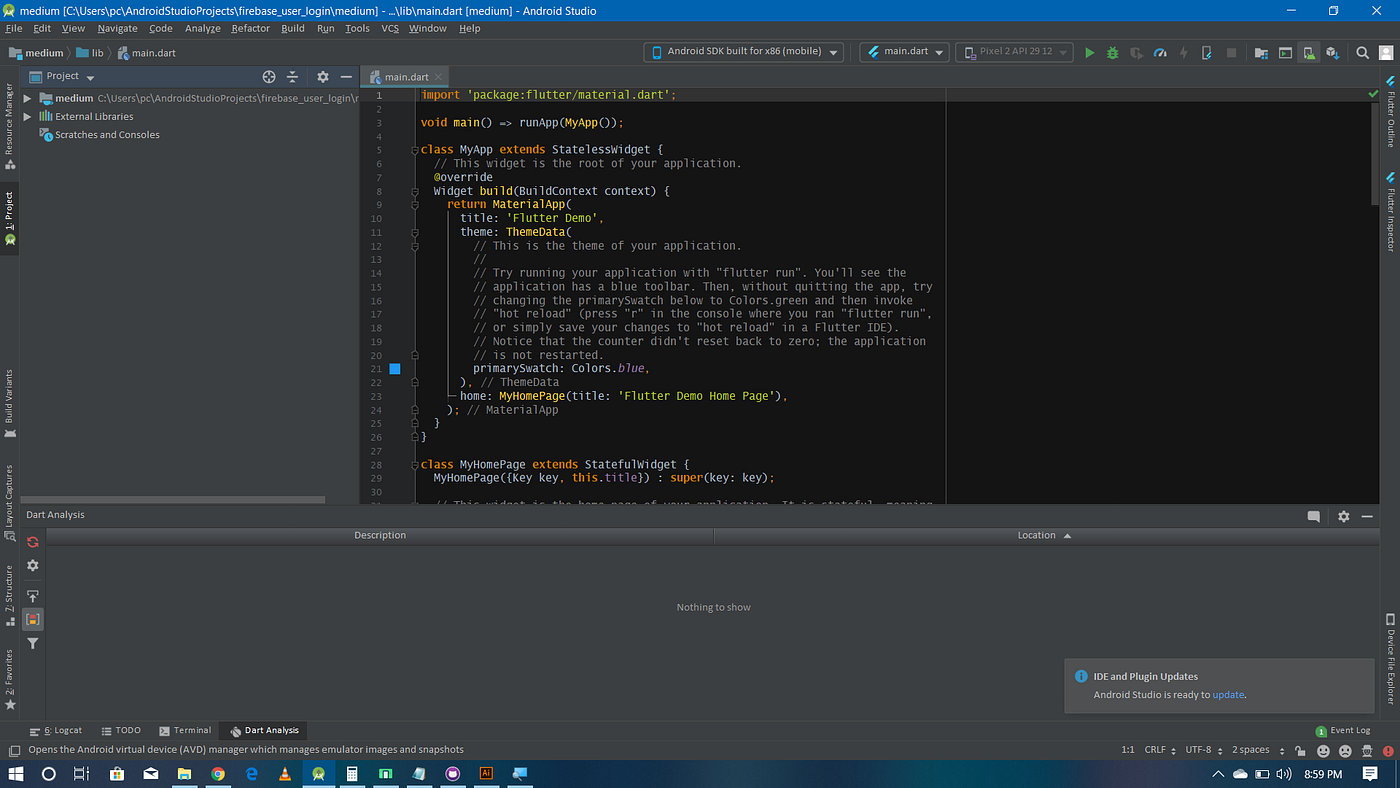Start debugging with the Debug bug icon
The image size is (1400, 788).
1113,52
